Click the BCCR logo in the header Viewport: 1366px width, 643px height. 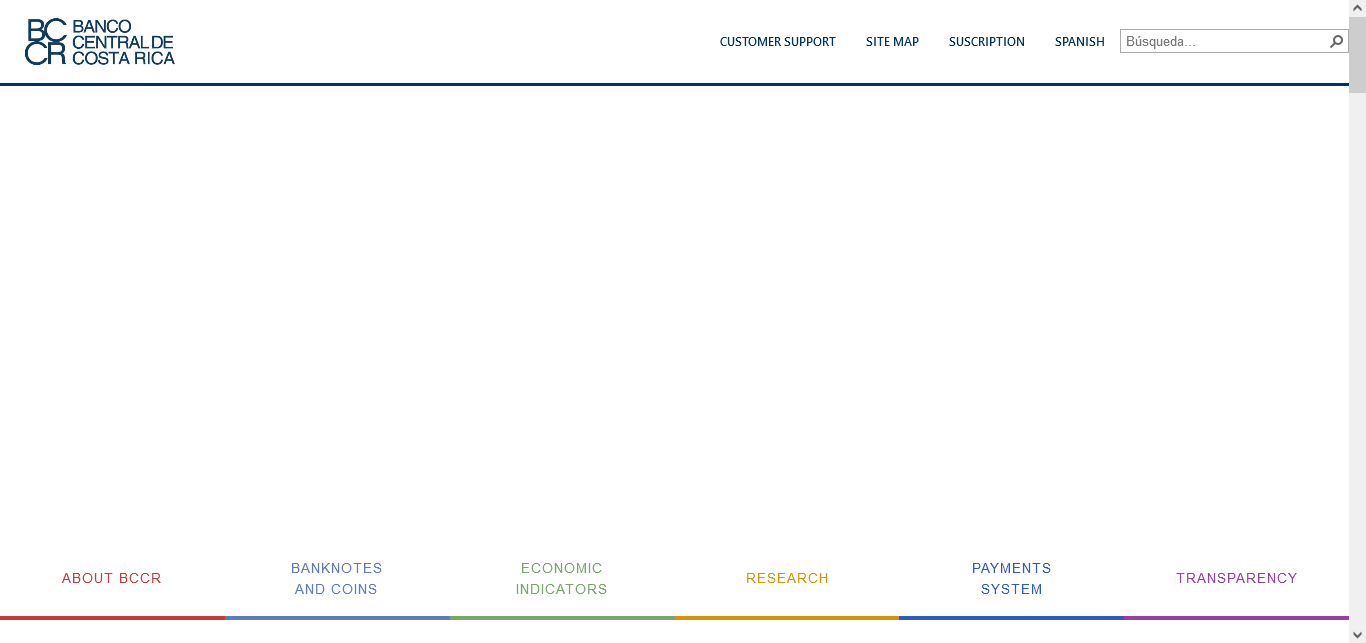[100, 42]
